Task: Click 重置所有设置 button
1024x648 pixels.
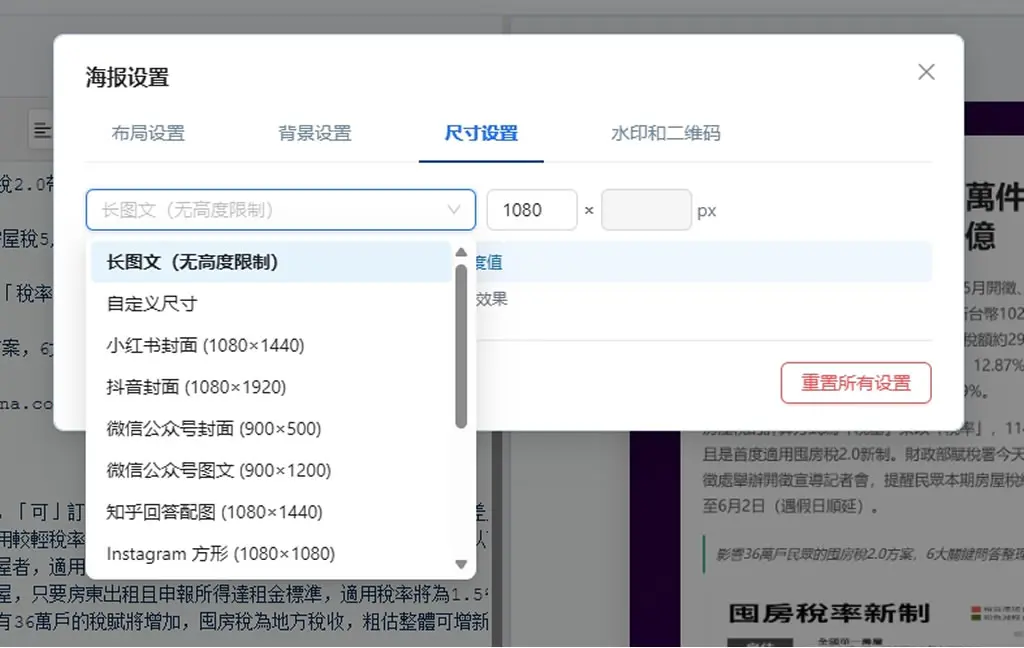Action: pyautogui.click(x=856, y=383)
